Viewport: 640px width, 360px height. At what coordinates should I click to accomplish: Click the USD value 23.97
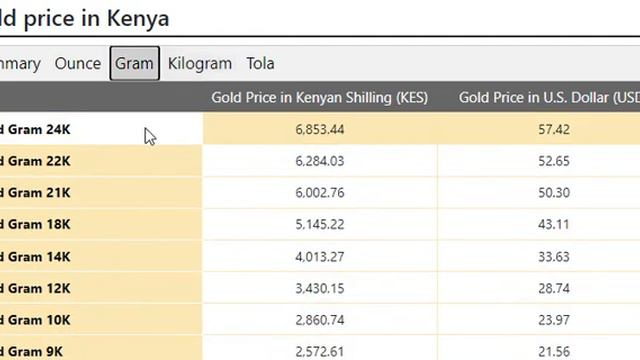(553, 320)
